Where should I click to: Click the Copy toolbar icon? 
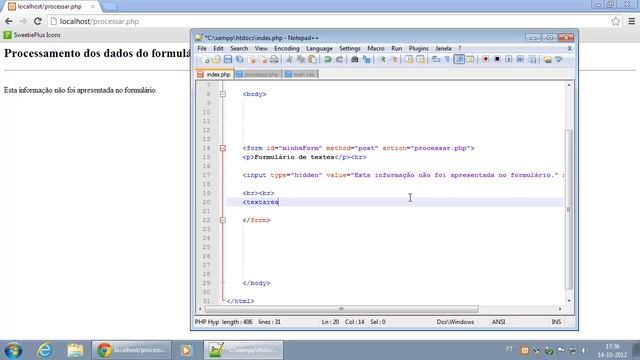301,60
